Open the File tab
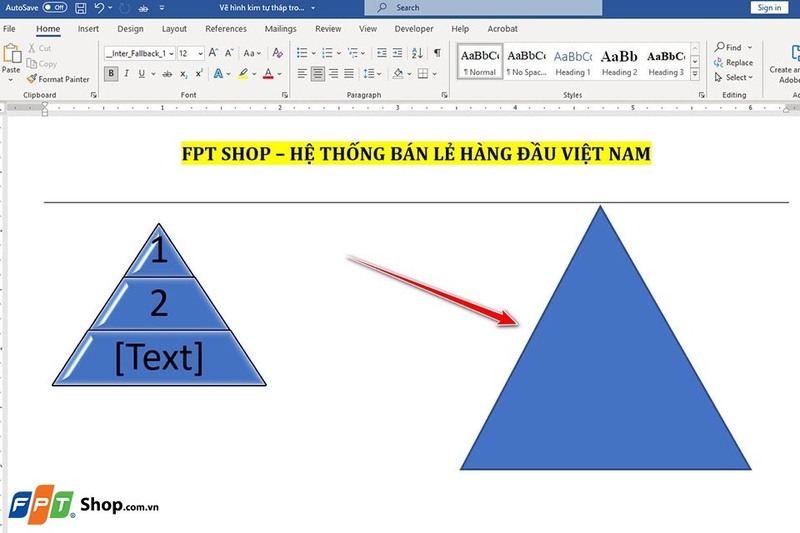This screenshot has height=533, width=800. click(9, 29)
